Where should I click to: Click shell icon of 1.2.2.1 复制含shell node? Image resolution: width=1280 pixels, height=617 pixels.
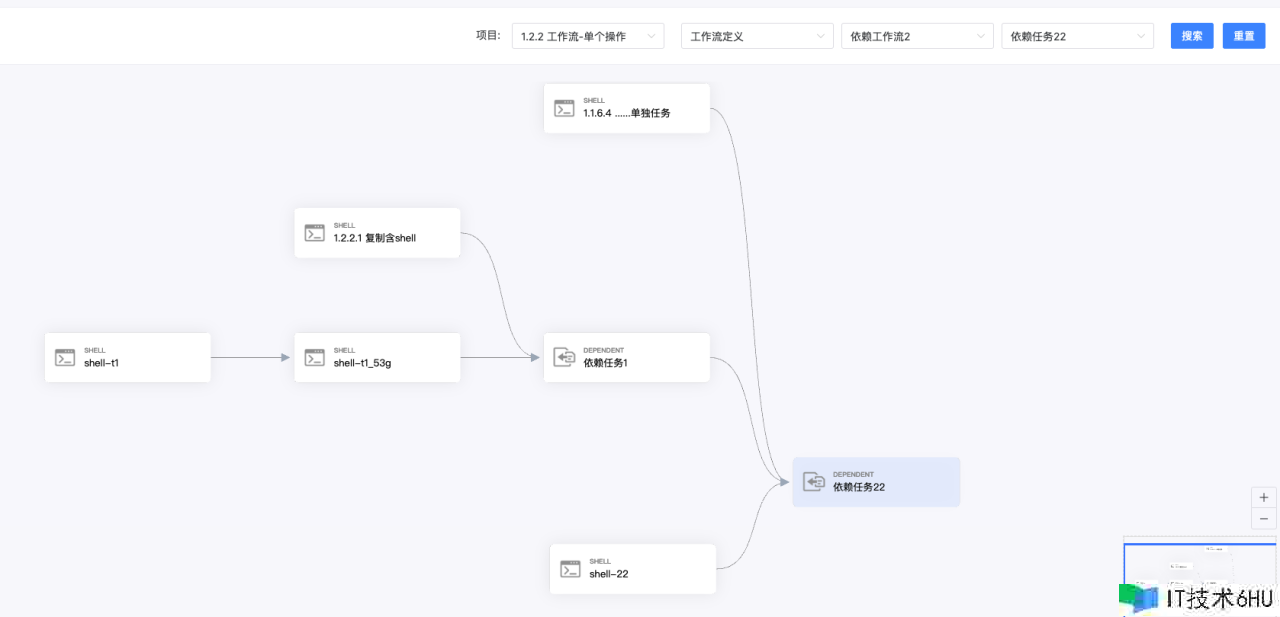point(315,233)
